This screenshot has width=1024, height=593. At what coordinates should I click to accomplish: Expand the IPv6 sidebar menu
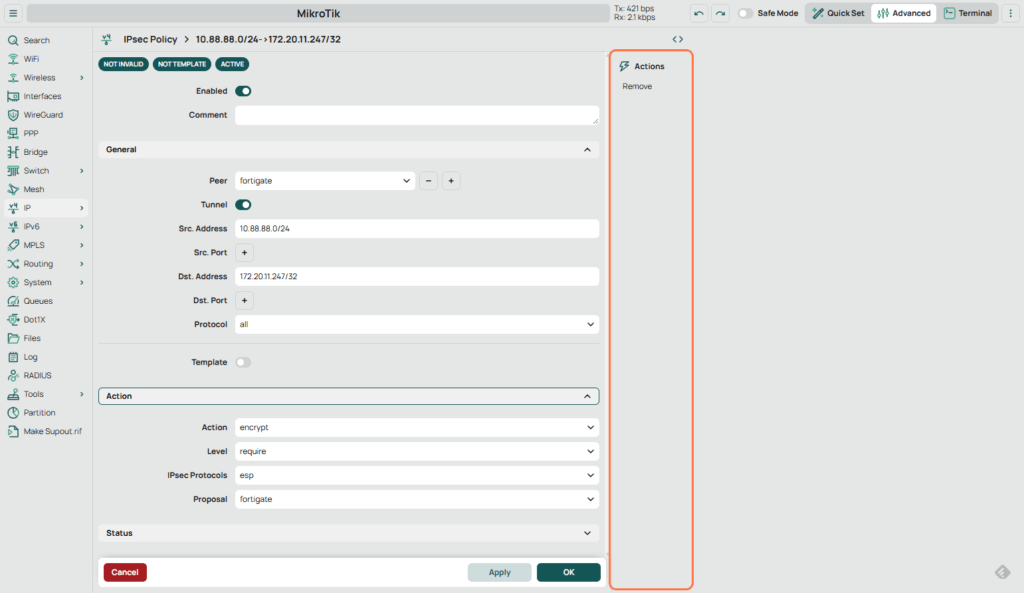tap(46, 227)
